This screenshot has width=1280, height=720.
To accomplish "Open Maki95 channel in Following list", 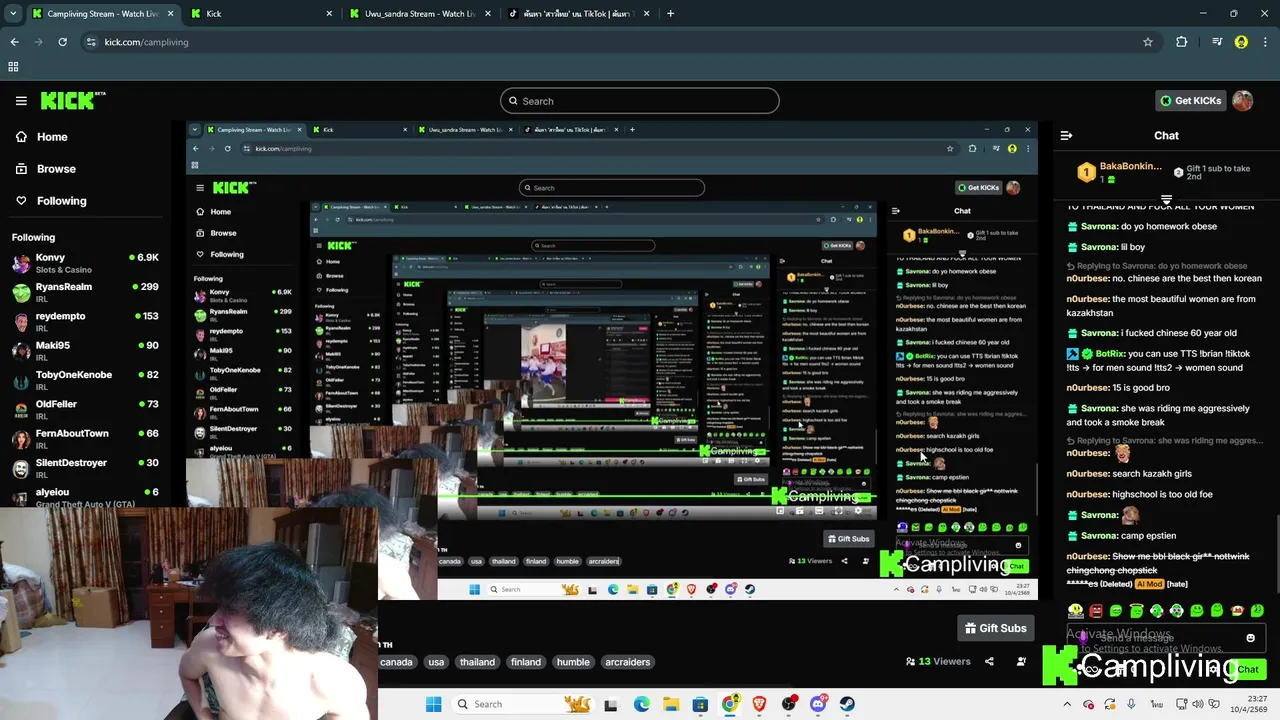I will pyautogui.click(x=86, y=350).
